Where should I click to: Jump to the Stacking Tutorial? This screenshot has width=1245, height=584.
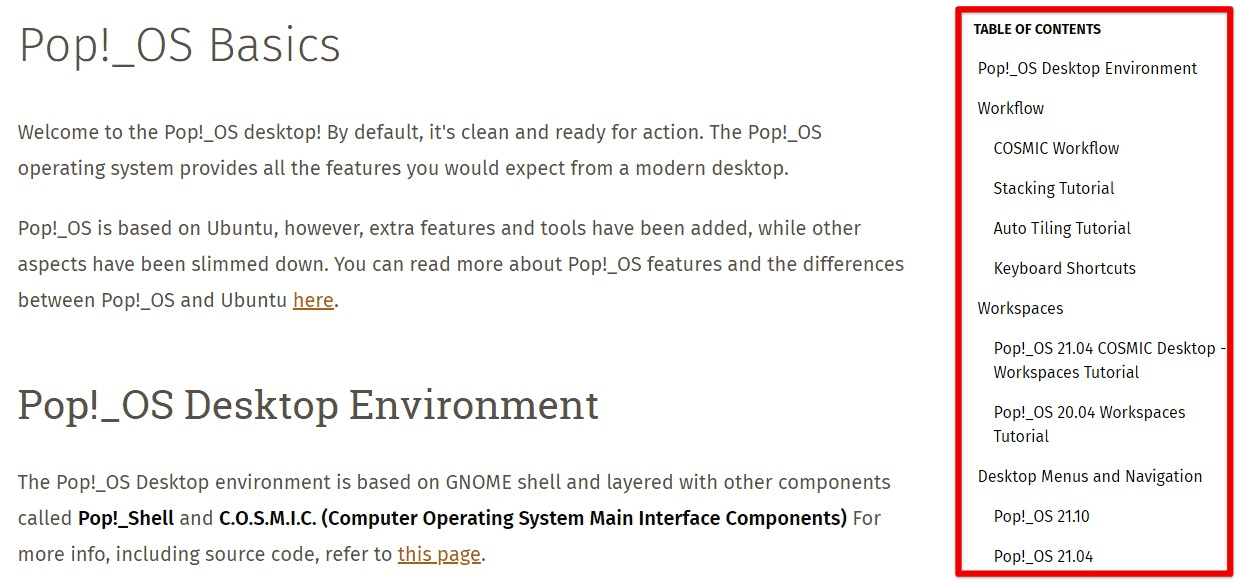point(1053,188)
